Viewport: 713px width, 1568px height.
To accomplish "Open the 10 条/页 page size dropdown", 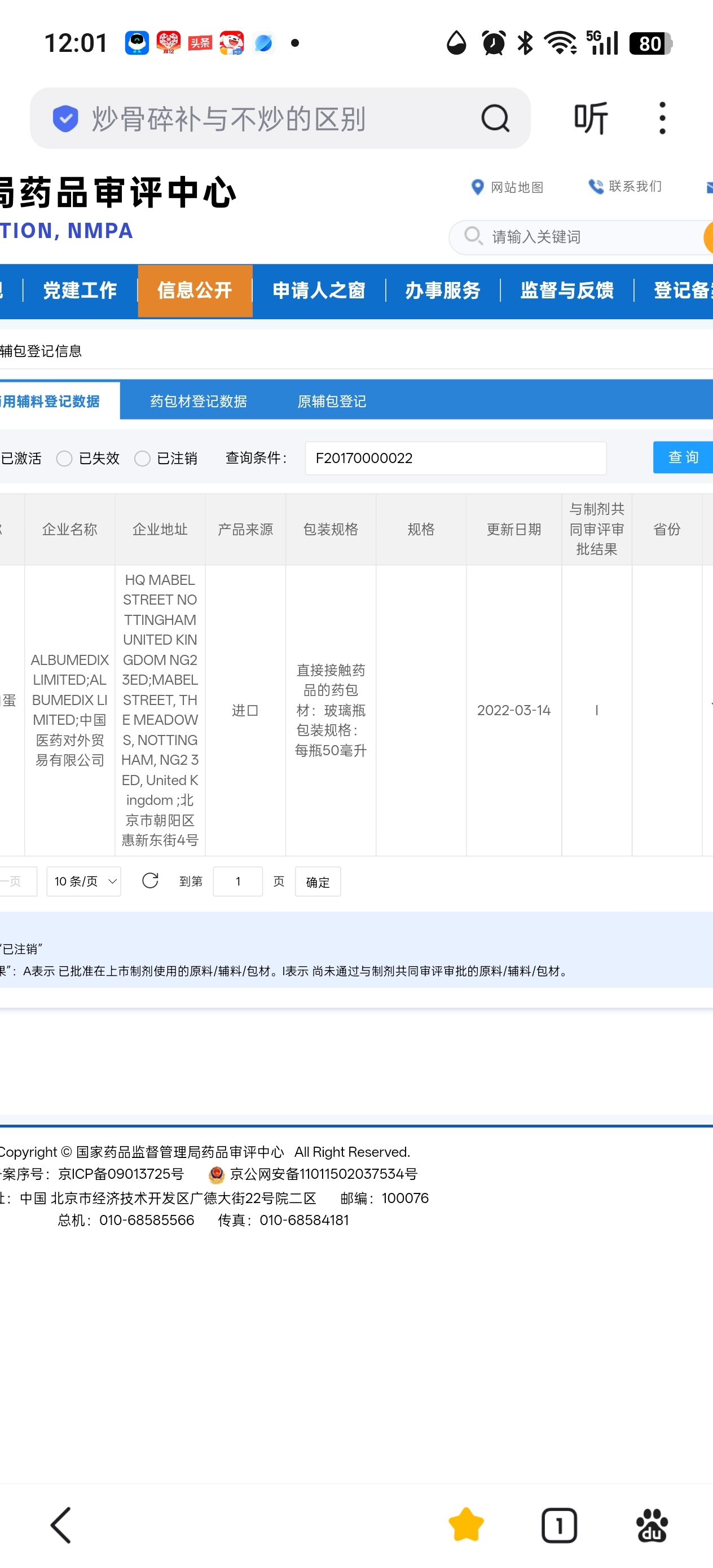I will [84, 881].
